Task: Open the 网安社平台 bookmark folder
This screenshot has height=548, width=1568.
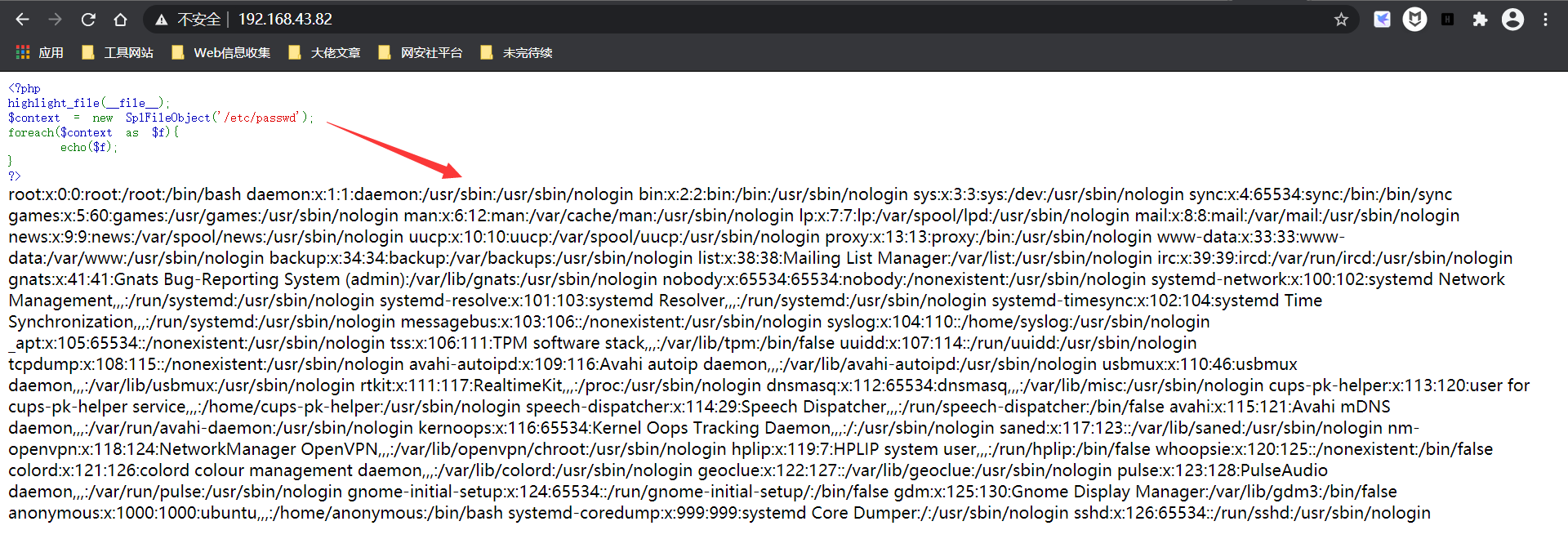Action: pyautogui.click(x=421, y=53)
